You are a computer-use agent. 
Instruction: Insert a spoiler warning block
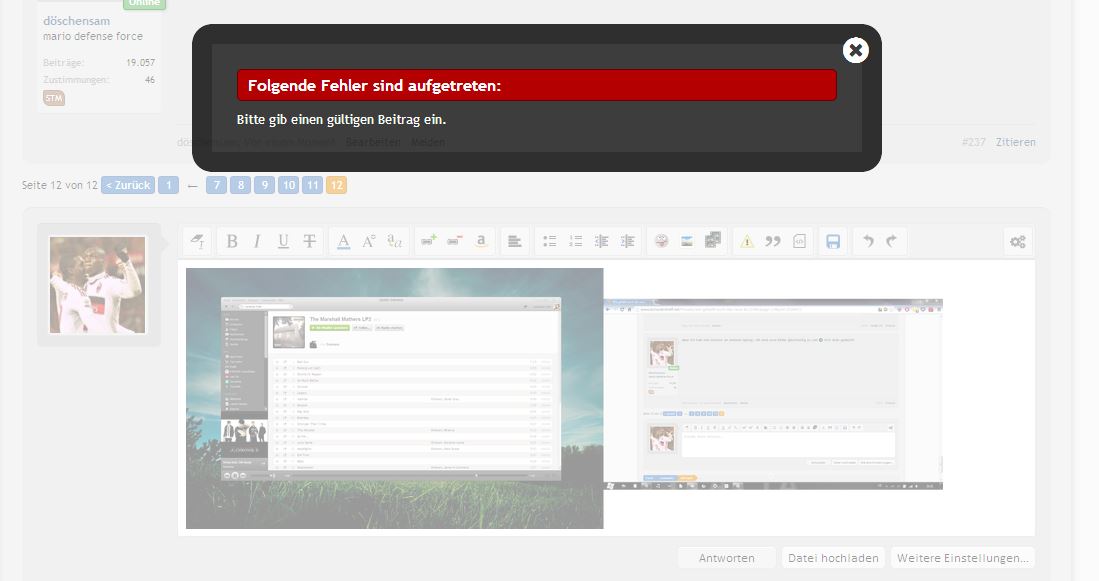[747, 241]
